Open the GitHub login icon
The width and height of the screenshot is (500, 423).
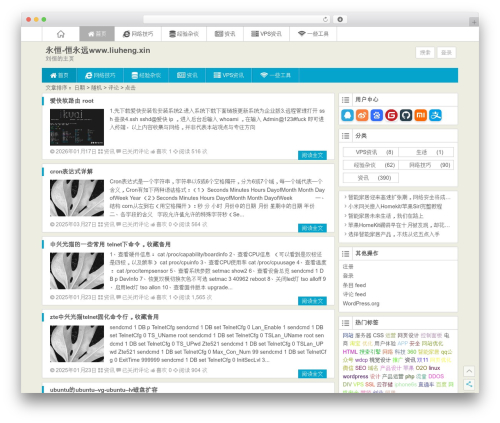tap(406, 115)
